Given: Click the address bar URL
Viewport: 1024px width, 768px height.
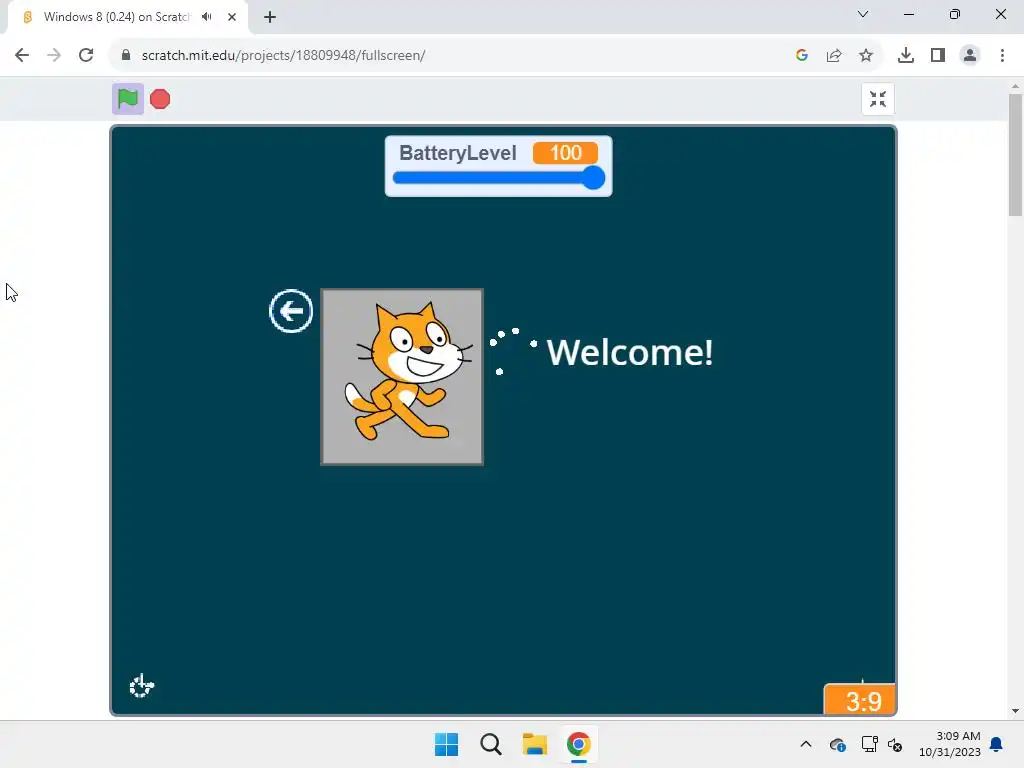Looking at the screenshot, I should (x=283, y=56).
